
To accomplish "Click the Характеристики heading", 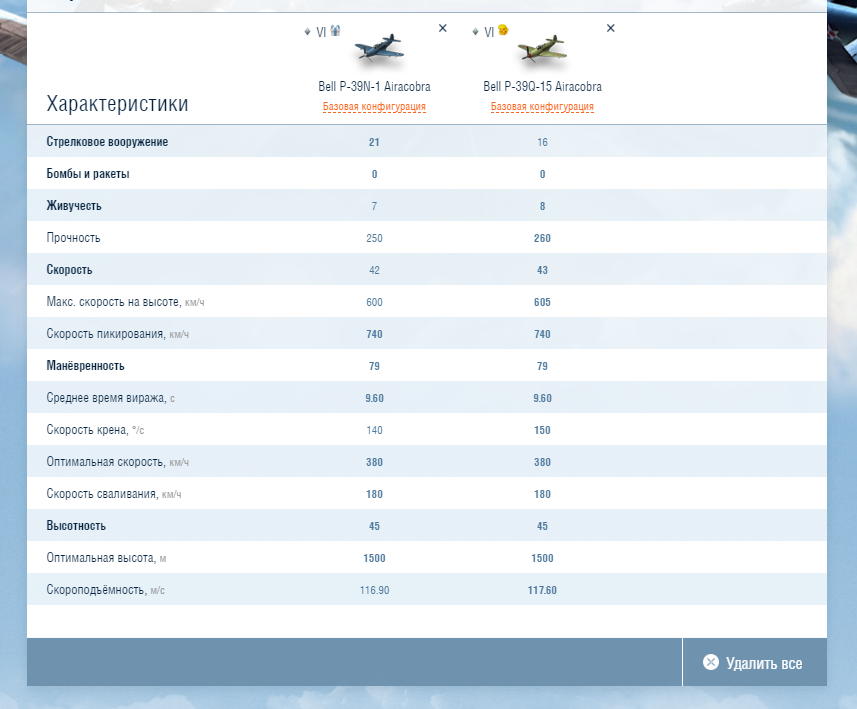I will pyautogui.click(x=117, y=103).
